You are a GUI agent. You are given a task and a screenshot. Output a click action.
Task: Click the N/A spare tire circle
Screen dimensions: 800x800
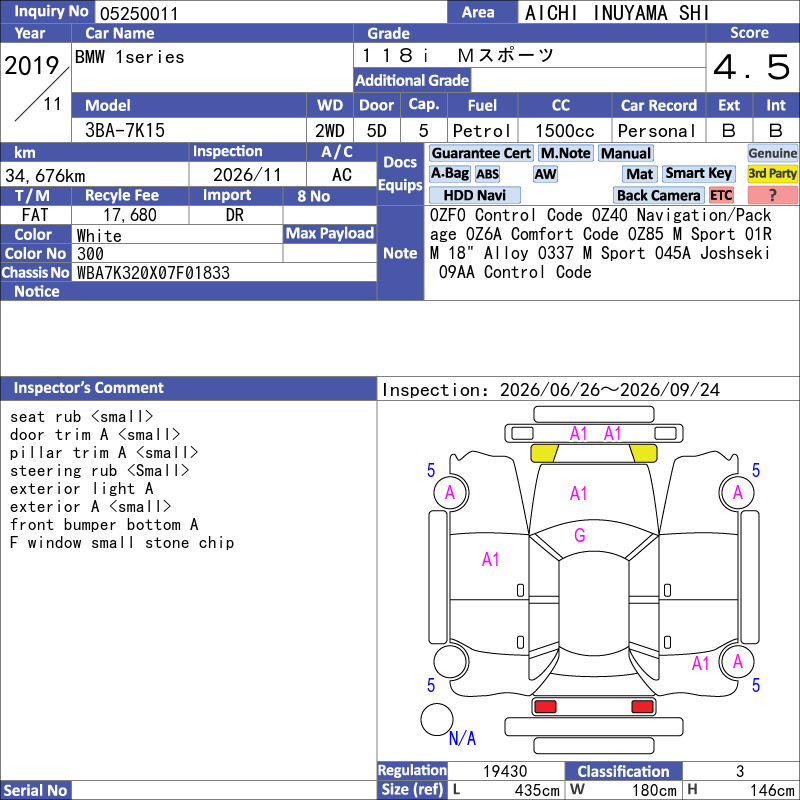pyautogui.click(x=437, y=720)
